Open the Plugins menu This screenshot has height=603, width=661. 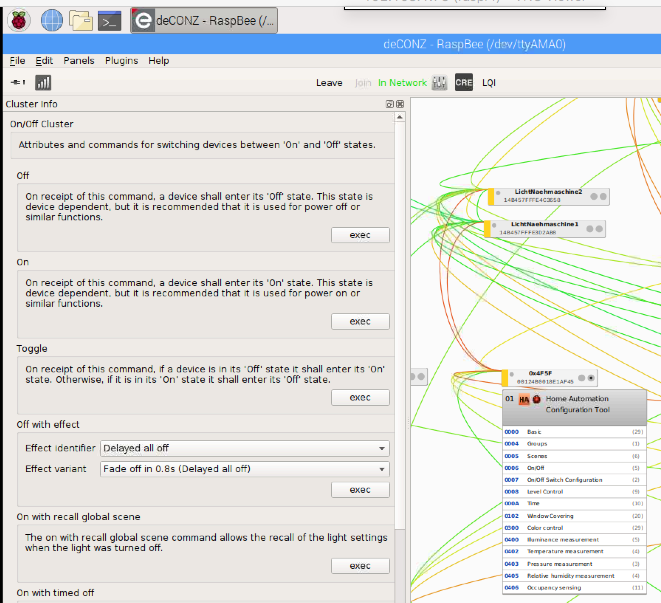[x=121, y=61]
